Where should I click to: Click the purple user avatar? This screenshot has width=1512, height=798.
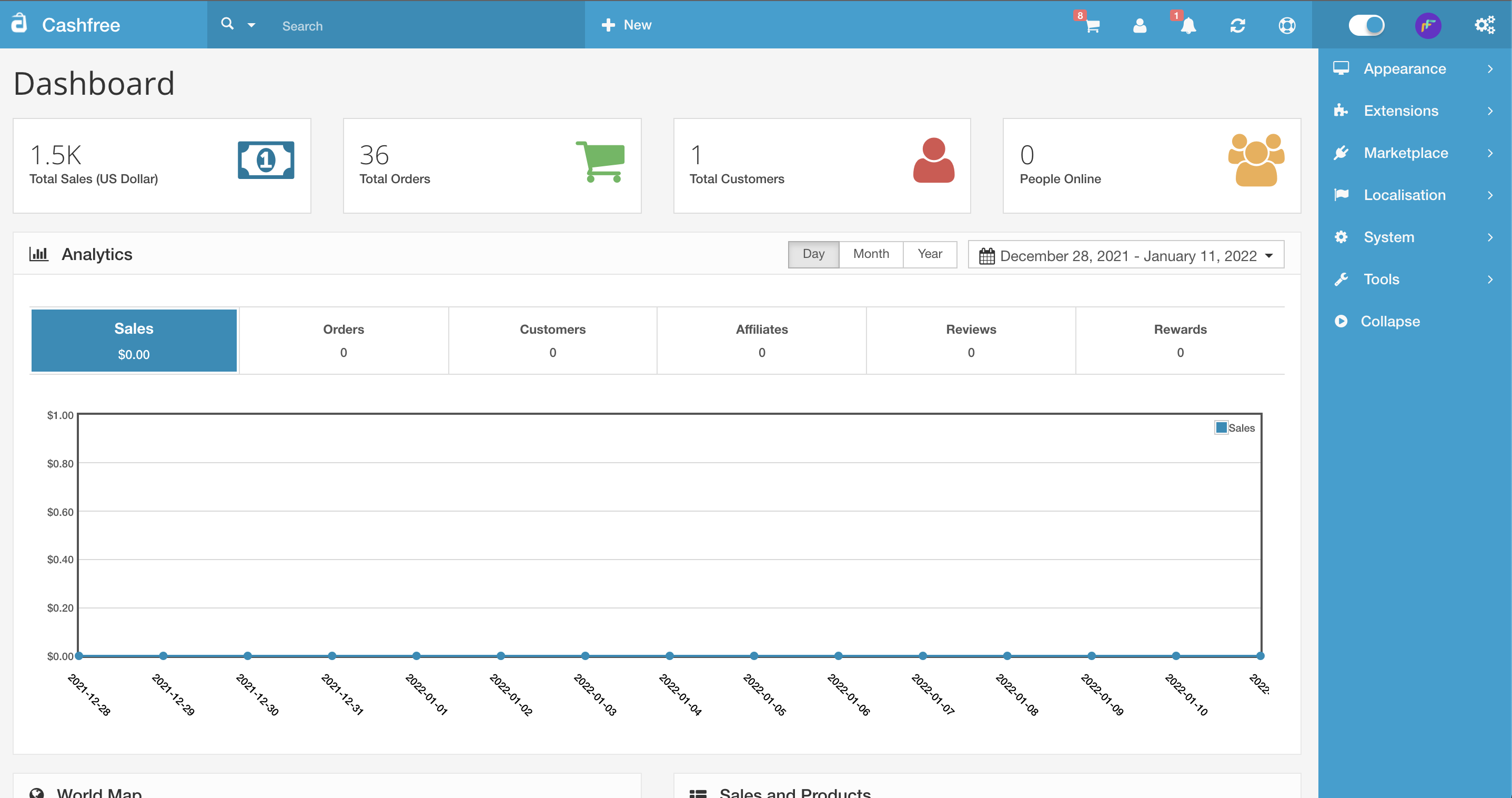pos(1427,25)
